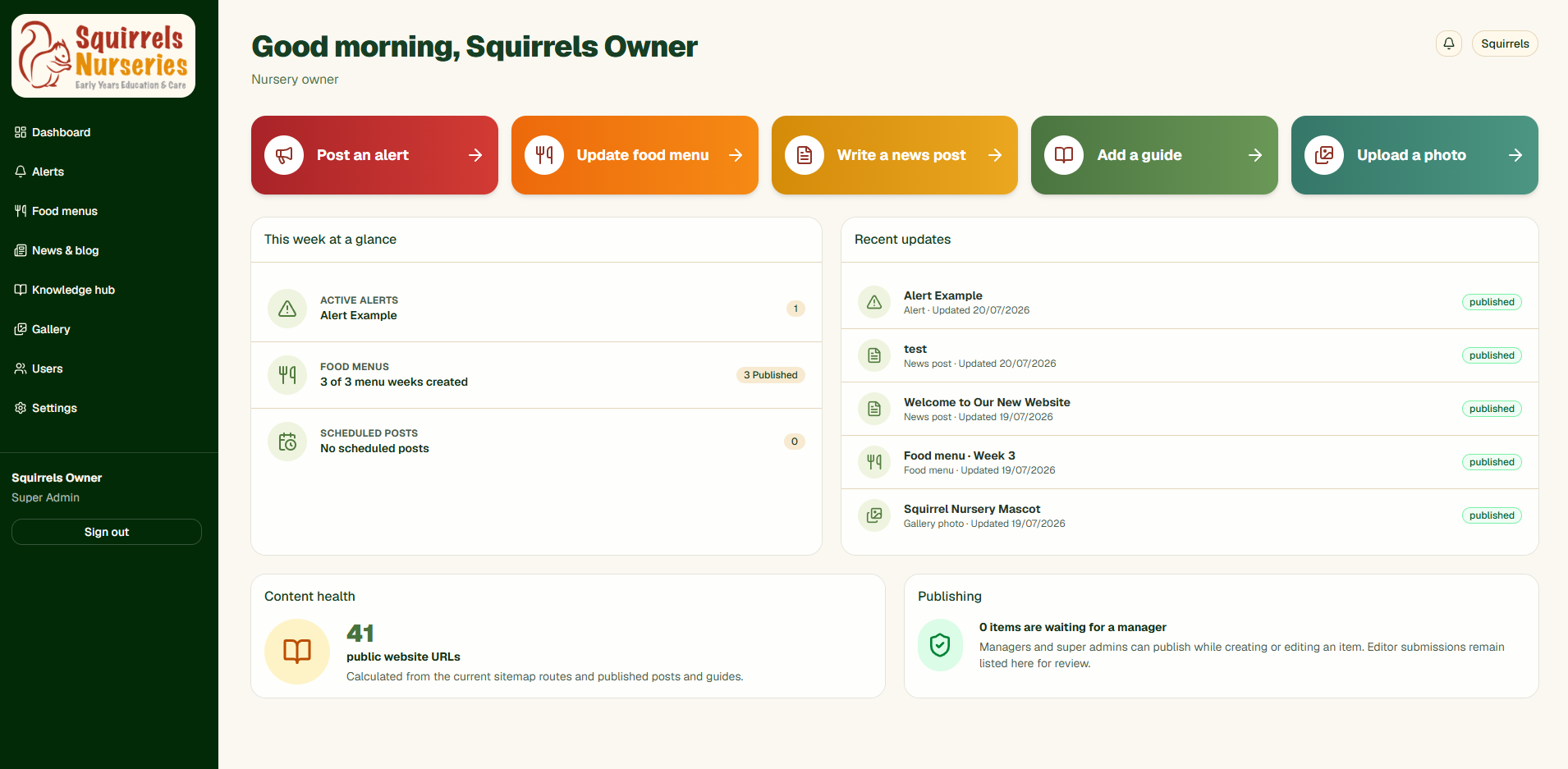Click This week at a glance heading

330,240
